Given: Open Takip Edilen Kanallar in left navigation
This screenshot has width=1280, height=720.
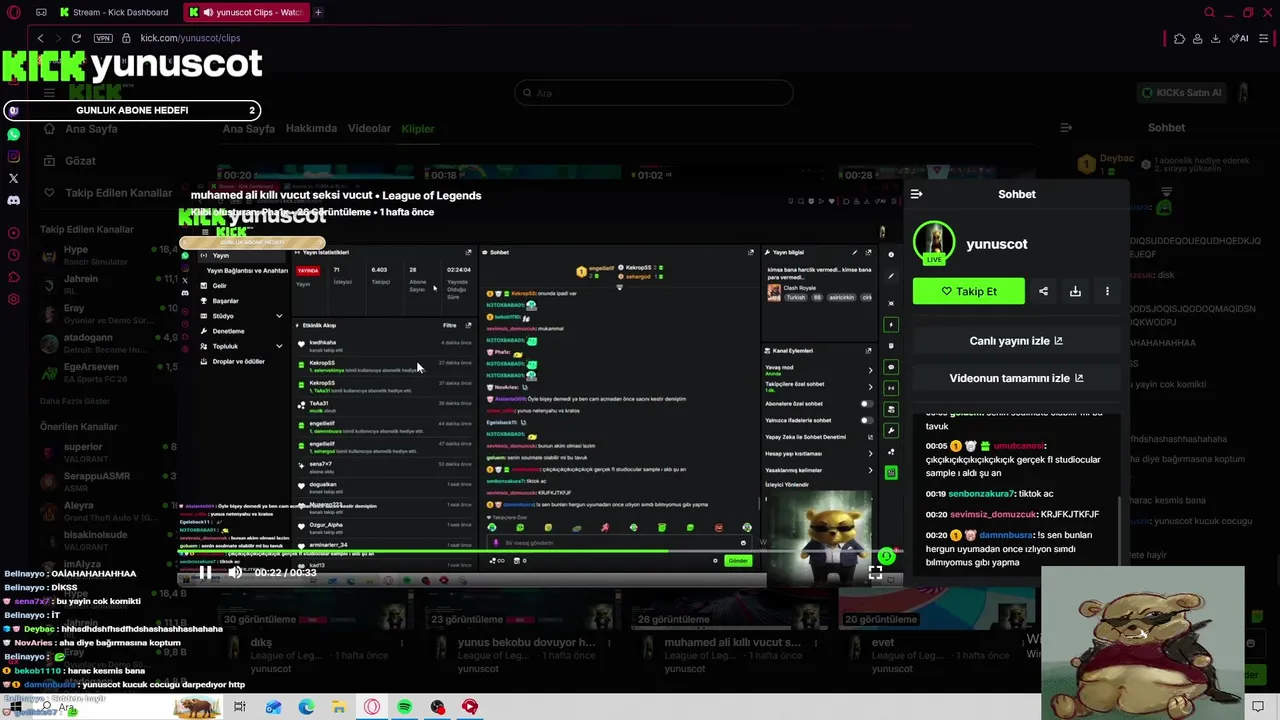Looking at the screenshot, I should click(x=108, y=193).
